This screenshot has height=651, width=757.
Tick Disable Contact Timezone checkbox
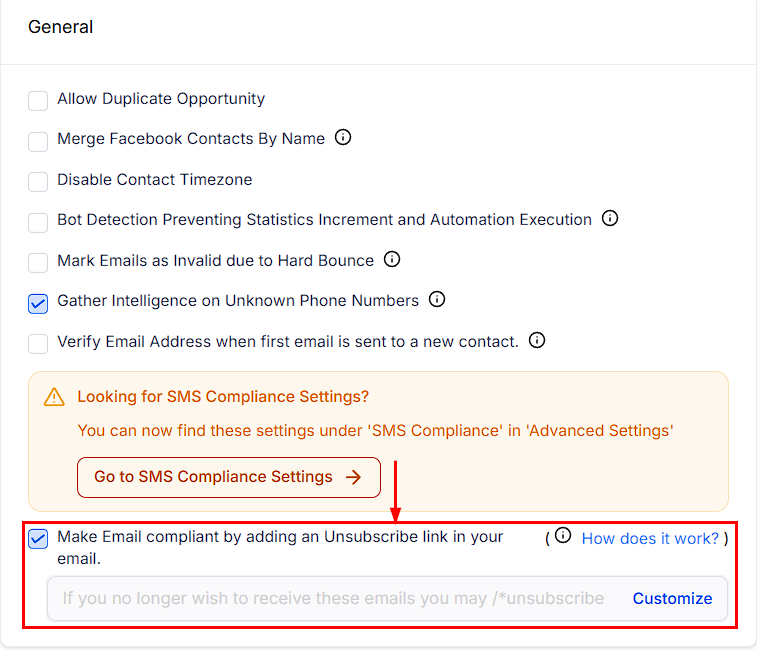[38, 182]
